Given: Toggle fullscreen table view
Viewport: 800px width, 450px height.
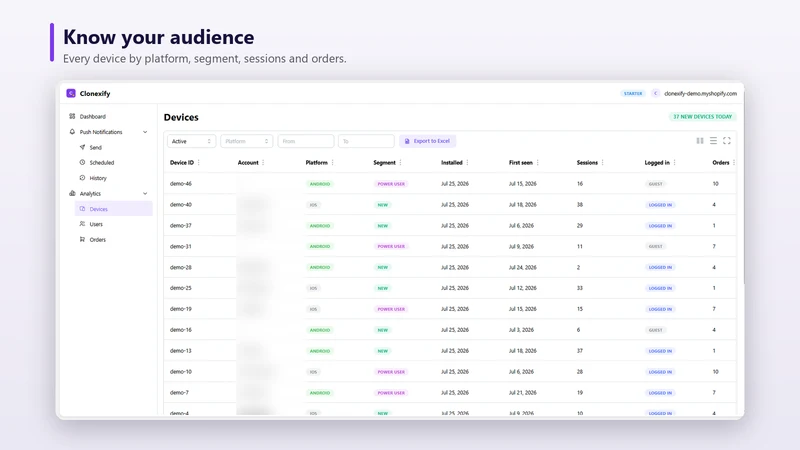Looking at the screenshot, I should [727, 141].
